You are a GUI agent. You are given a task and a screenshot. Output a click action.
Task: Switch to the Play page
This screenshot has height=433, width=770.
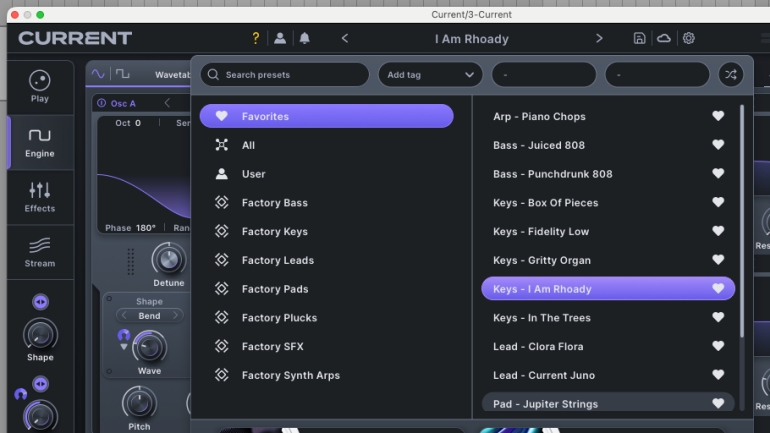pyautogui.click(x=40, y=87)
